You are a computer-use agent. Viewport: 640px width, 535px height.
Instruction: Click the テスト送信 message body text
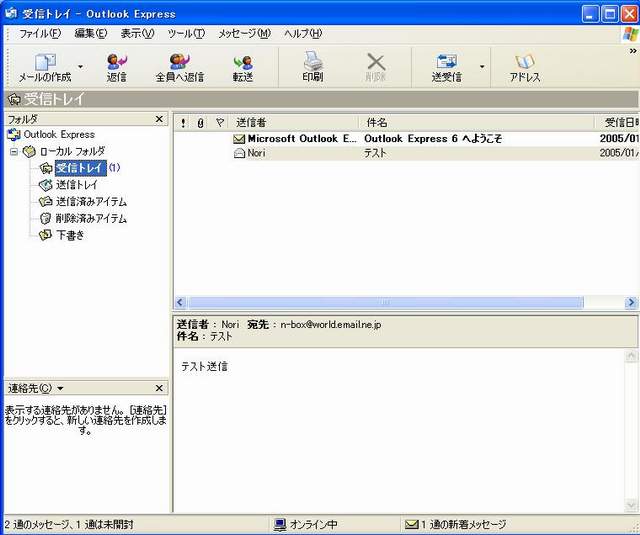[204, 366]
